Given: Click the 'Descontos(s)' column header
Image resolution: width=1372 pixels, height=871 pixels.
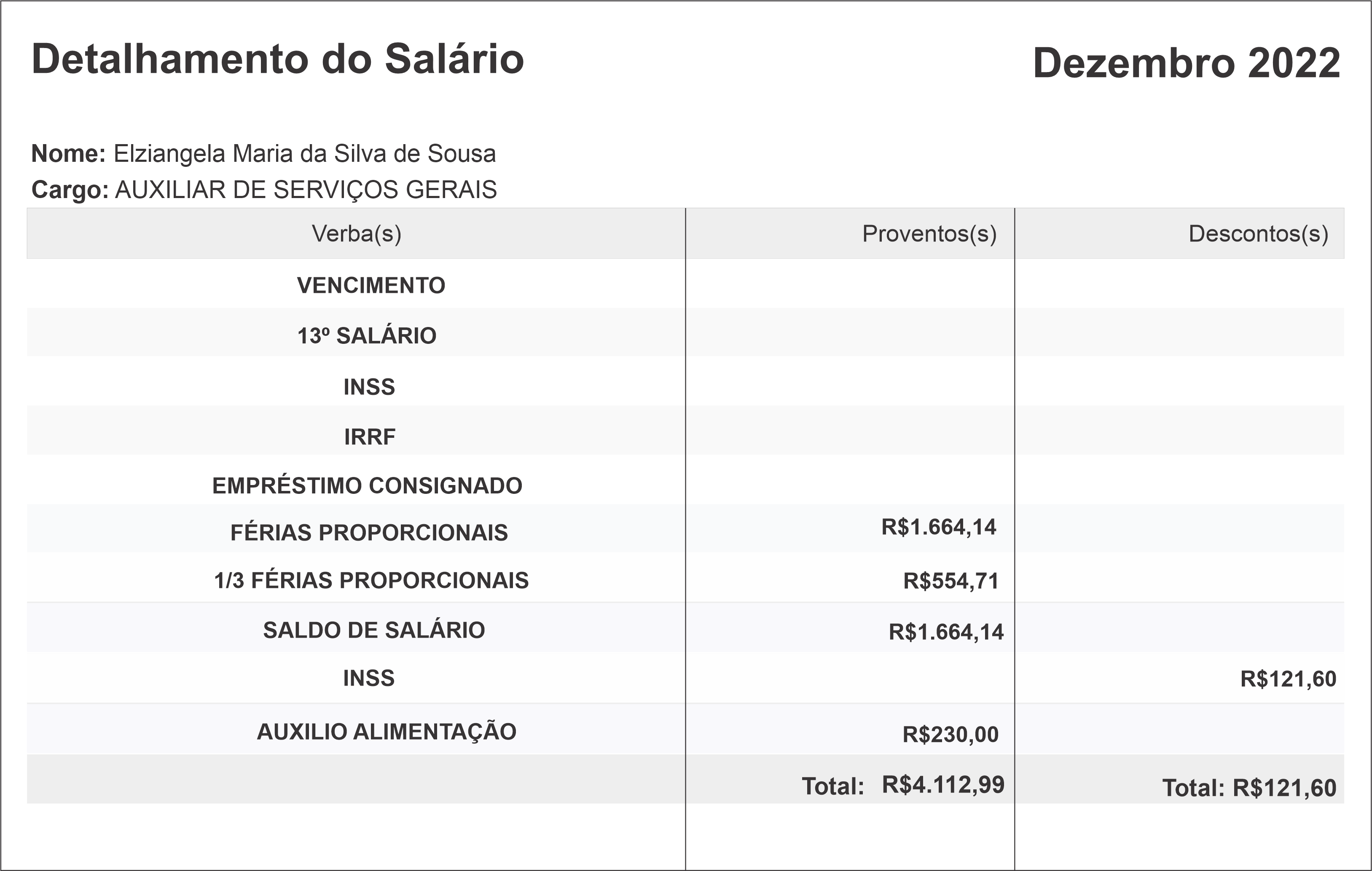Looking at the screenshot, I should (1258, 233).
